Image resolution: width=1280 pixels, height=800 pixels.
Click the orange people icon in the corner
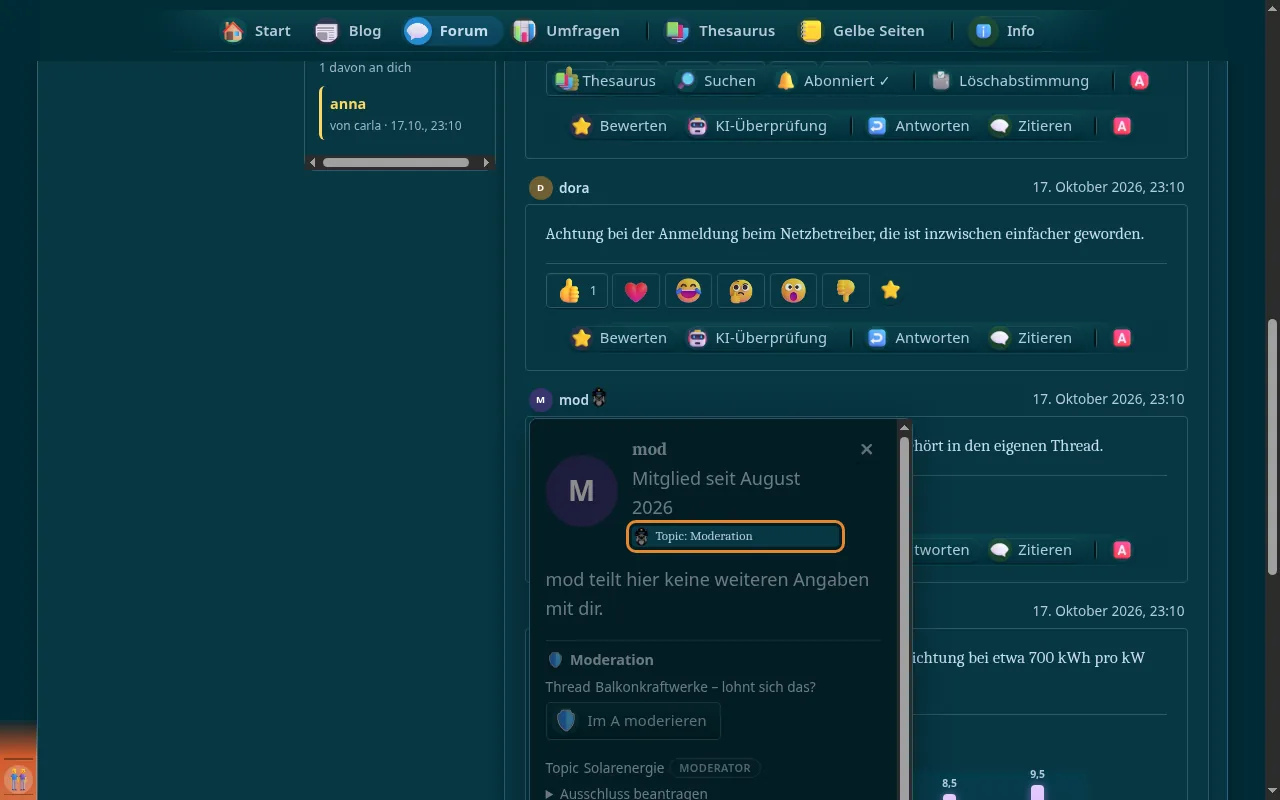18,779
